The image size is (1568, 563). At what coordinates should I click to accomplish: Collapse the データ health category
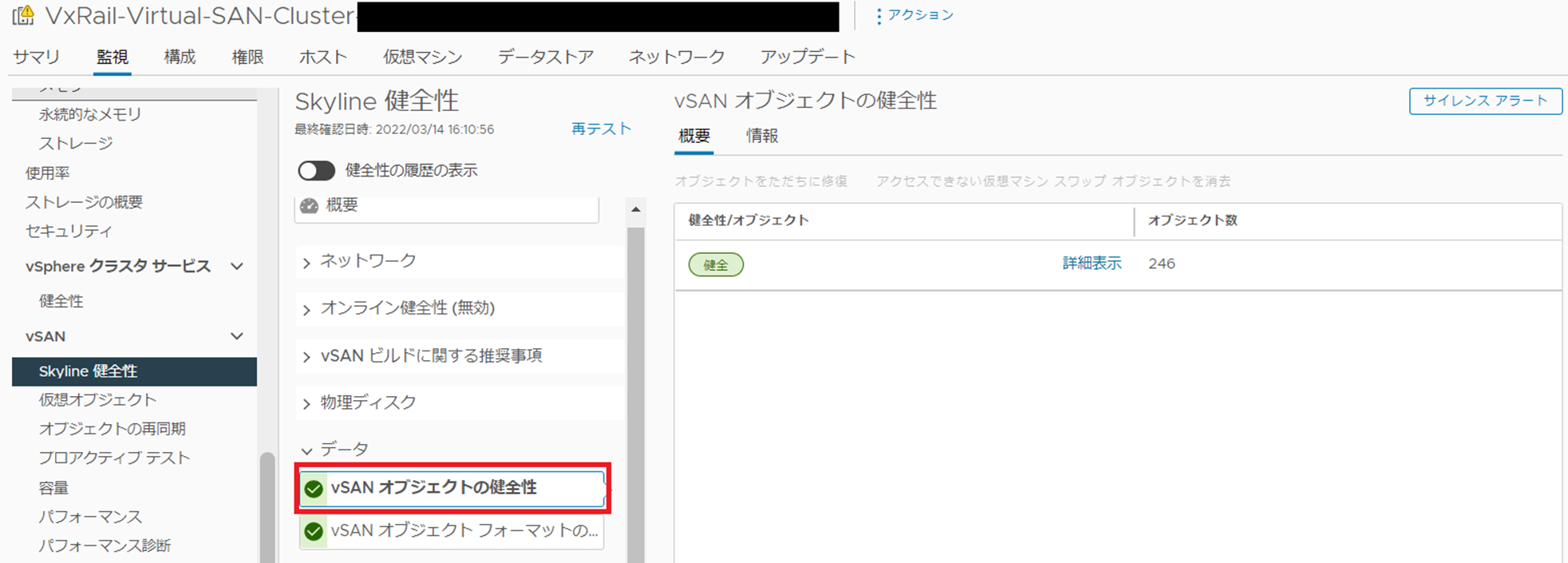click(306, 450)
